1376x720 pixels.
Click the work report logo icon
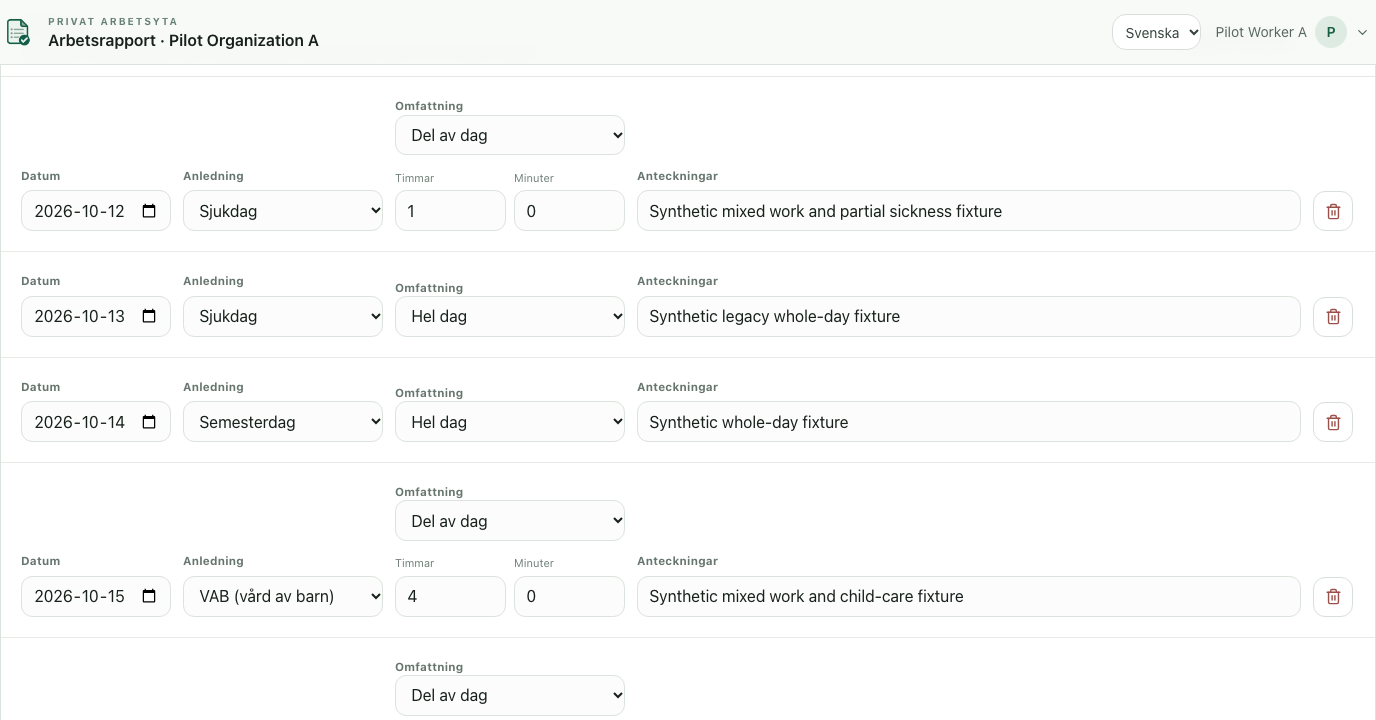tap(18, 32)
